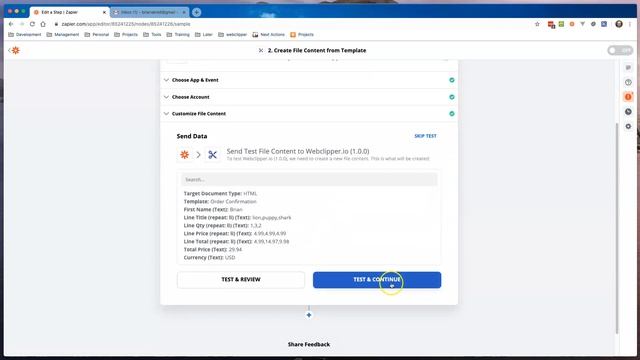Bookmark this page with the star icon
Viewport: 640px width, 360px height.
(537, 24)
